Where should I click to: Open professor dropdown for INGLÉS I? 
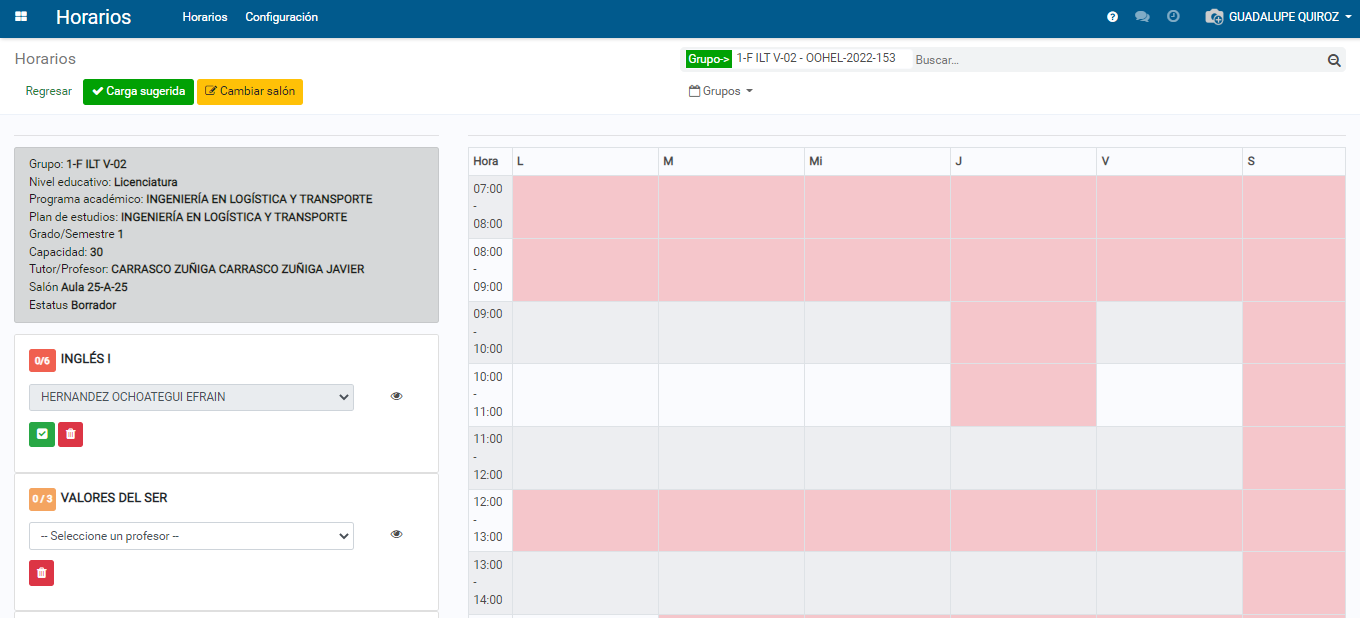point(191,397)
